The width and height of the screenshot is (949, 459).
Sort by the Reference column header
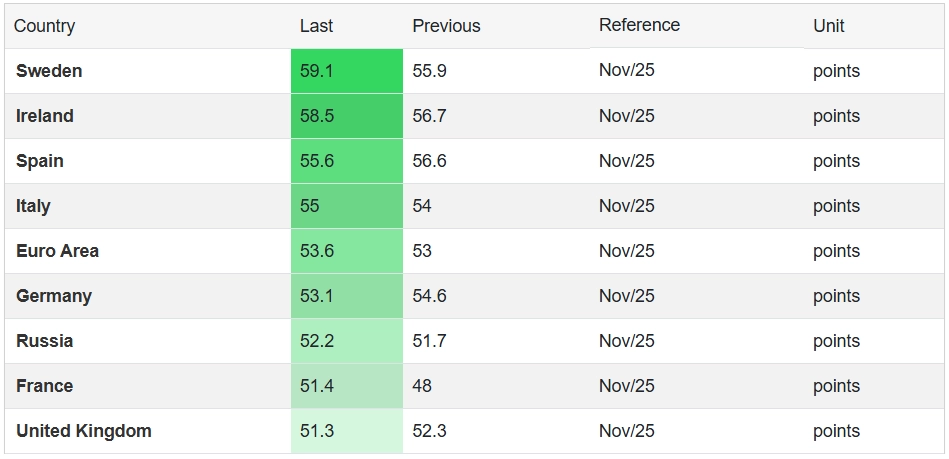pyautogui.click(x=639, y=25)
